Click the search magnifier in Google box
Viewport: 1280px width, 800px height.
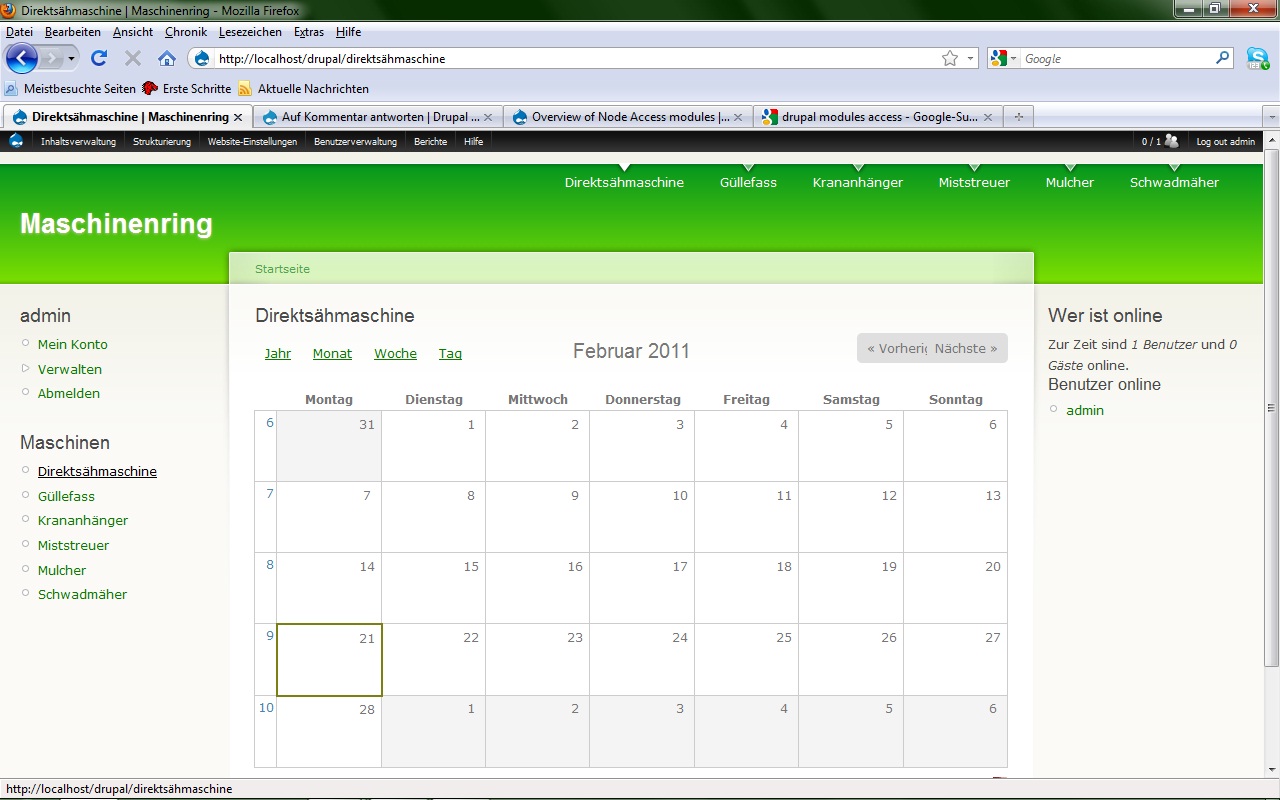pos(1222,58)
